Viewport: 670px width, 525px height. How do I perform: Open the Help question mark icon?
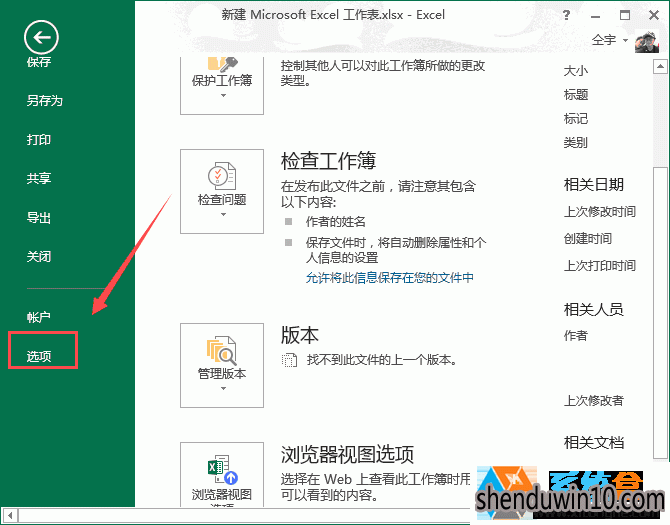point(567,15)
